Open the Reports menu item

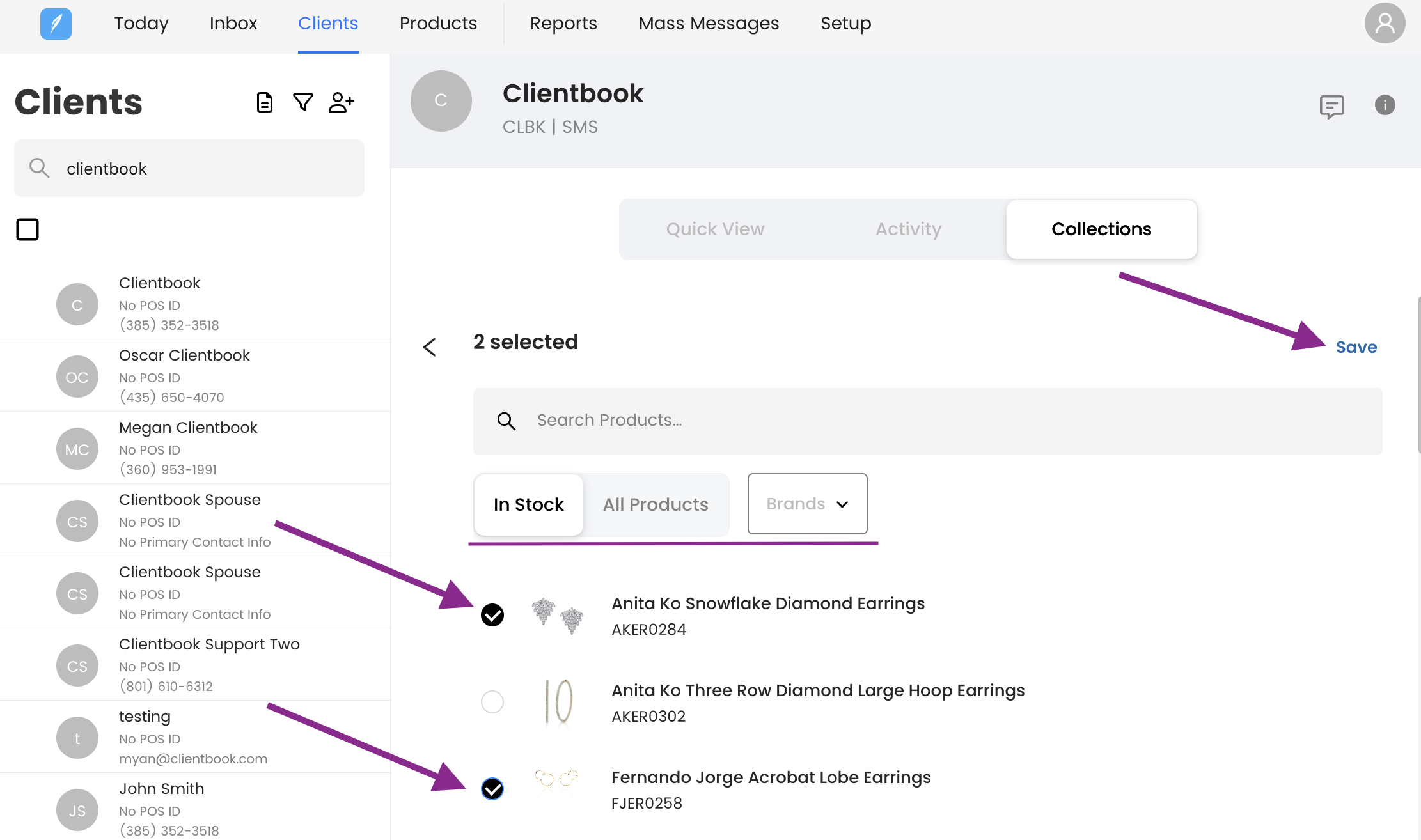pos(563,24)
